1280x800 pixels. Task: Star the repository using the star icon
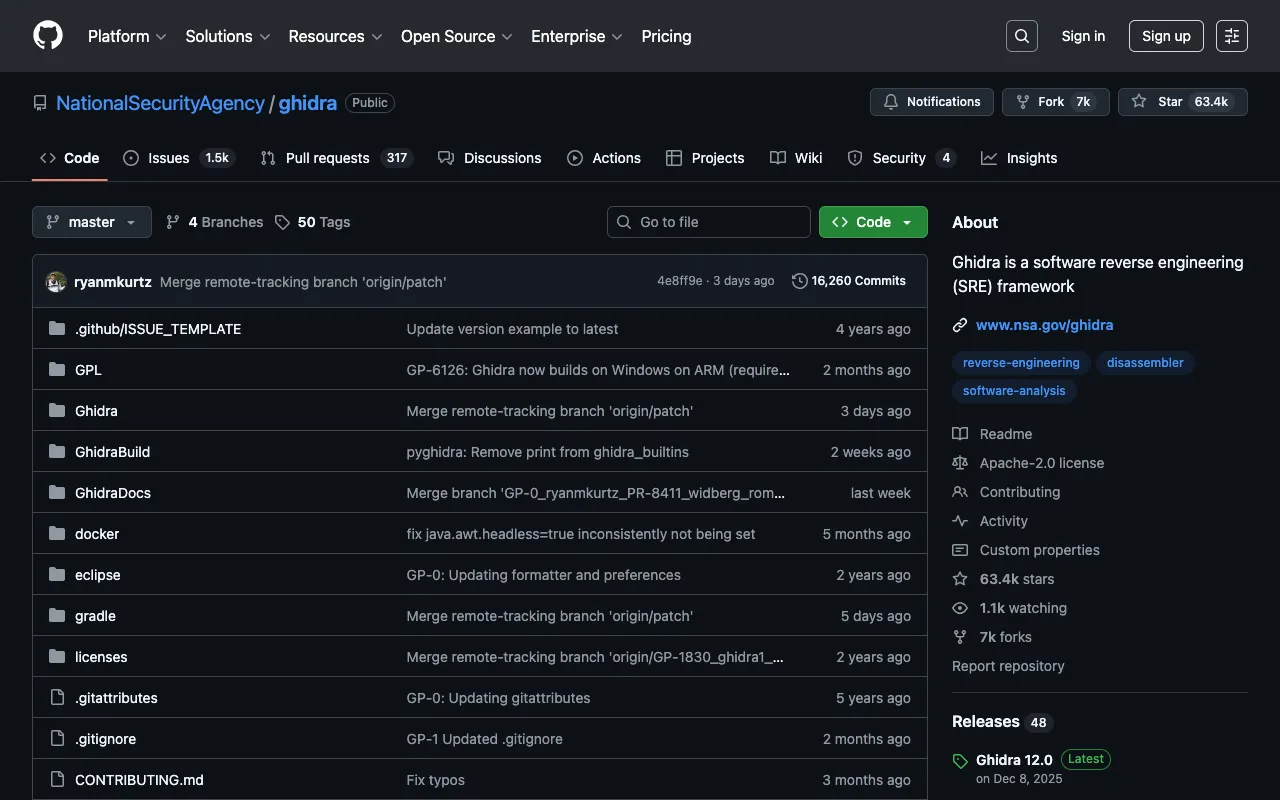(x=1139, y=101)
